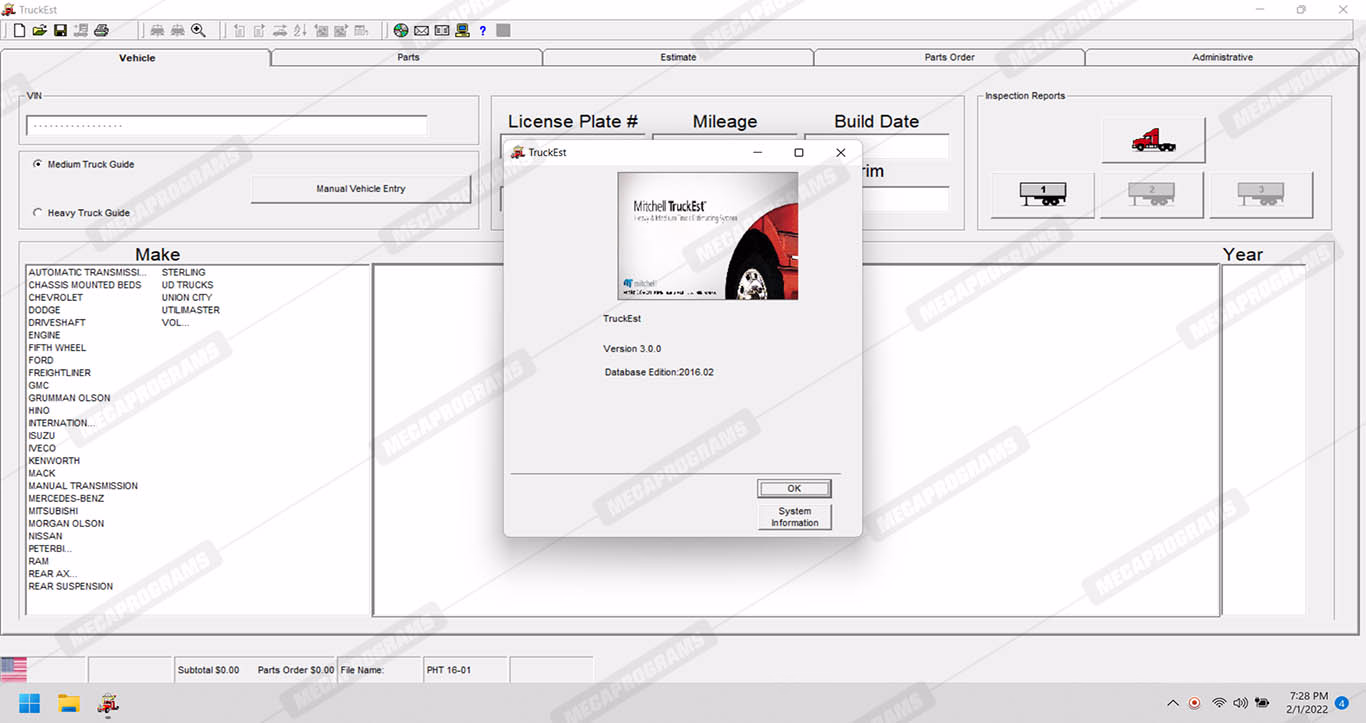Click OK in the TruckEst about dialog

point(794,488)
